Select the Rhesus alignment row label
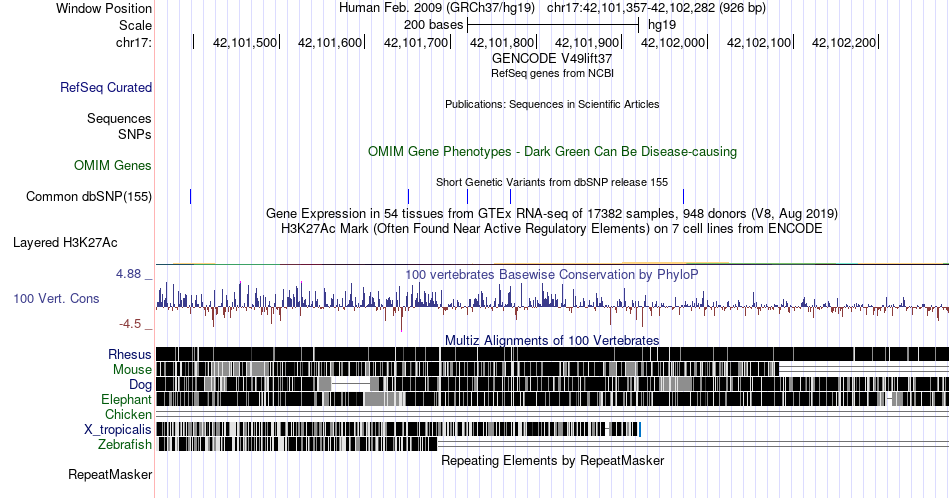Image resolution: width=950 pixels, height=498 pixels. coord(130,354)
